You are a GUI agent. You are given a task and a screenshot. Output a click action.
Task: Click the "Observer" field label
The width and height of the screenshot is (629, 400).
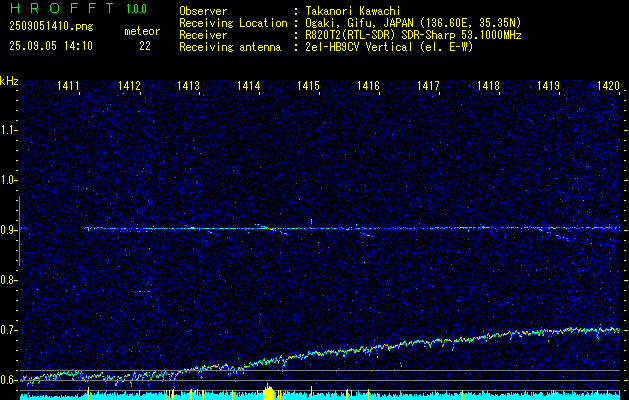click(203, 11)
